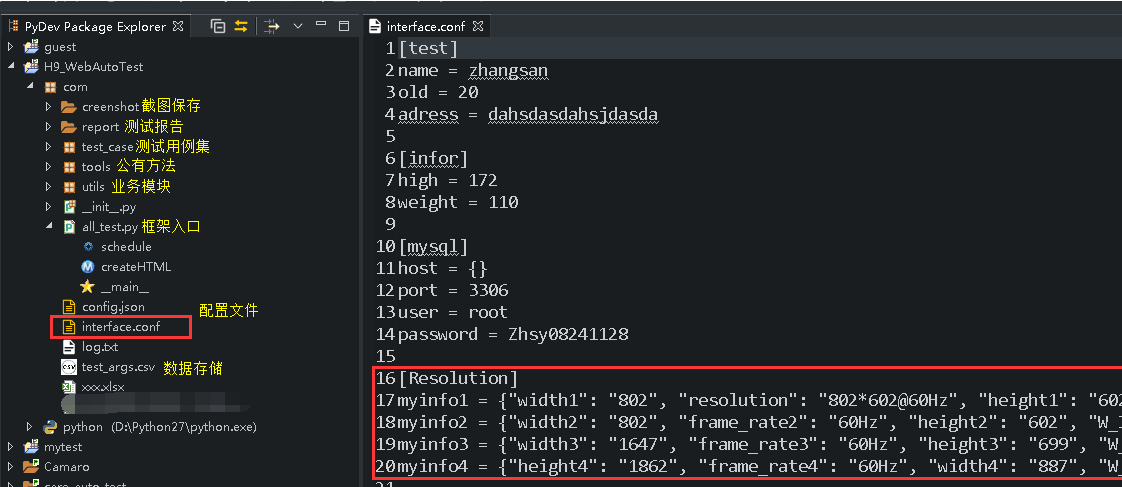The height and width of the screenshot is (487, 1122).
Task: Click the xxx.xlsx spreadsheet icon
Action: point(69,387)
